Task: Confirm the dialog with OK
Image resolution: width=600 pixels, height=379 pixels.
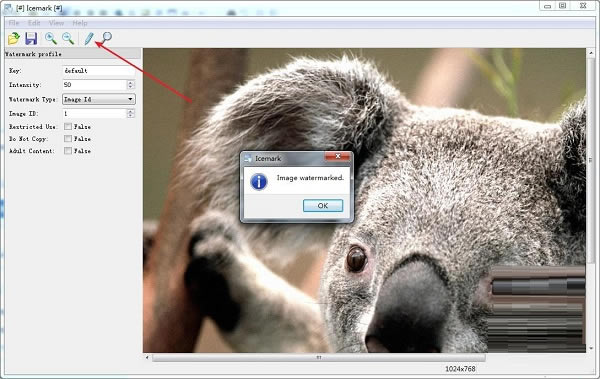Action: point(323,206)
